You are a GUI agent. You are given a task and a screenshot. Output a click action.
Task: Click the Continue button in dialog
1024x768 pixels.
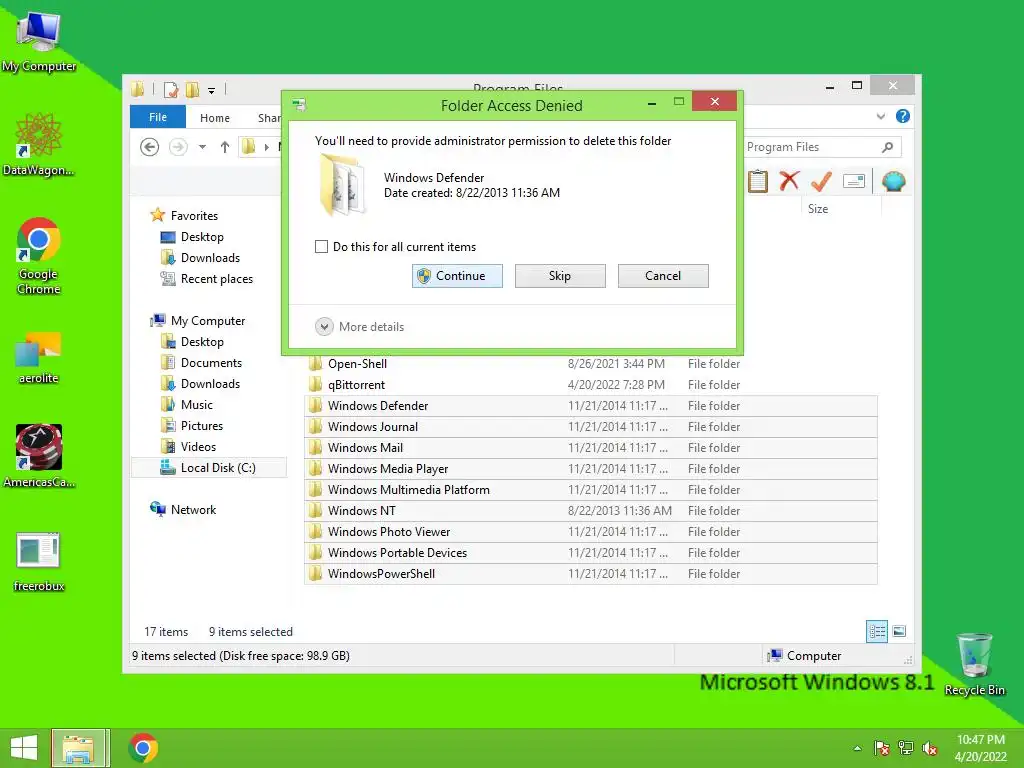tap(457, 276)
